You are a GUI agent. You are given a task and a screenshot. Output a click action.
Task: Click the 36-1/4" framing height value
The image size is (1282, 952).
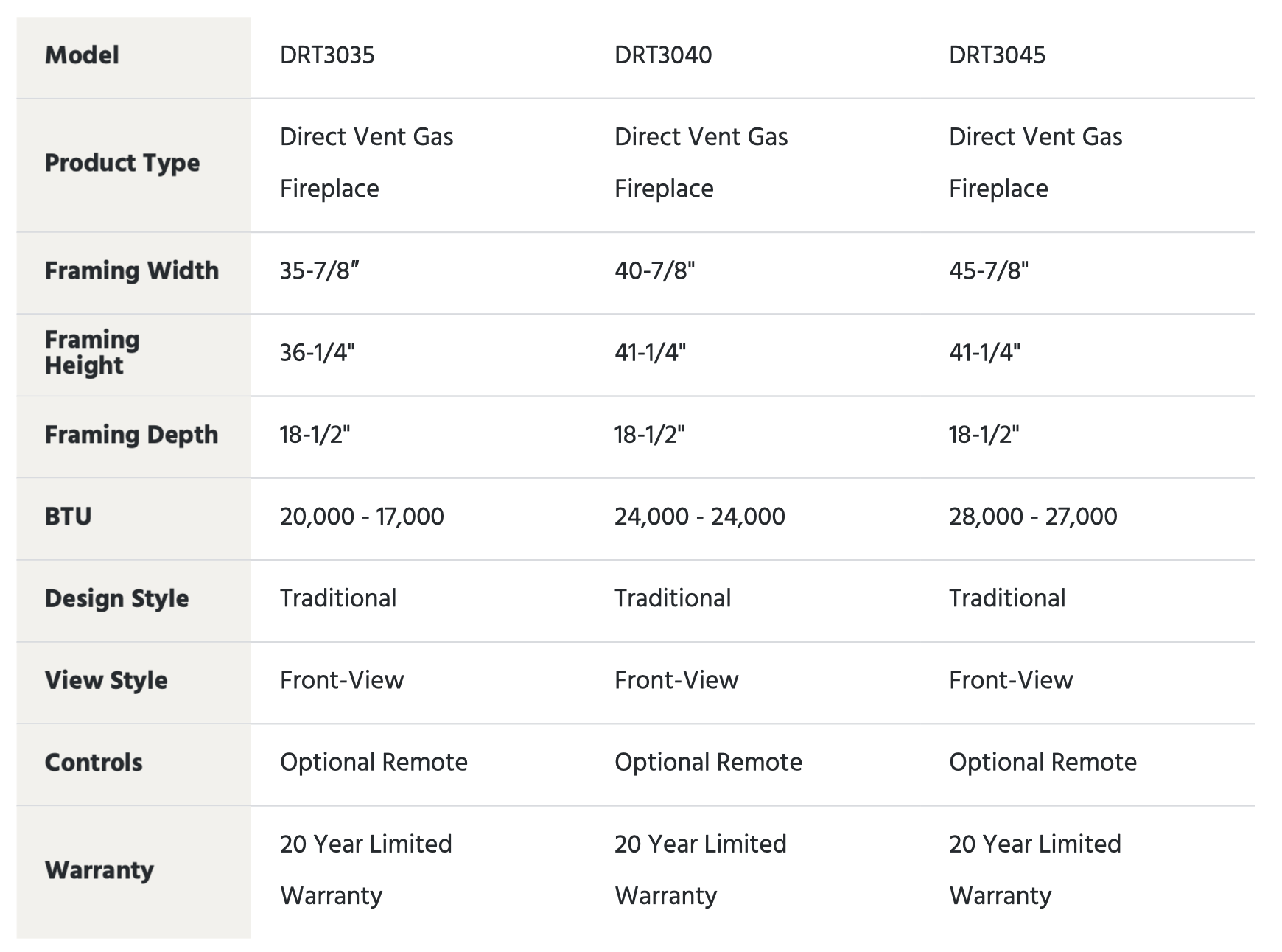[317, 352]
